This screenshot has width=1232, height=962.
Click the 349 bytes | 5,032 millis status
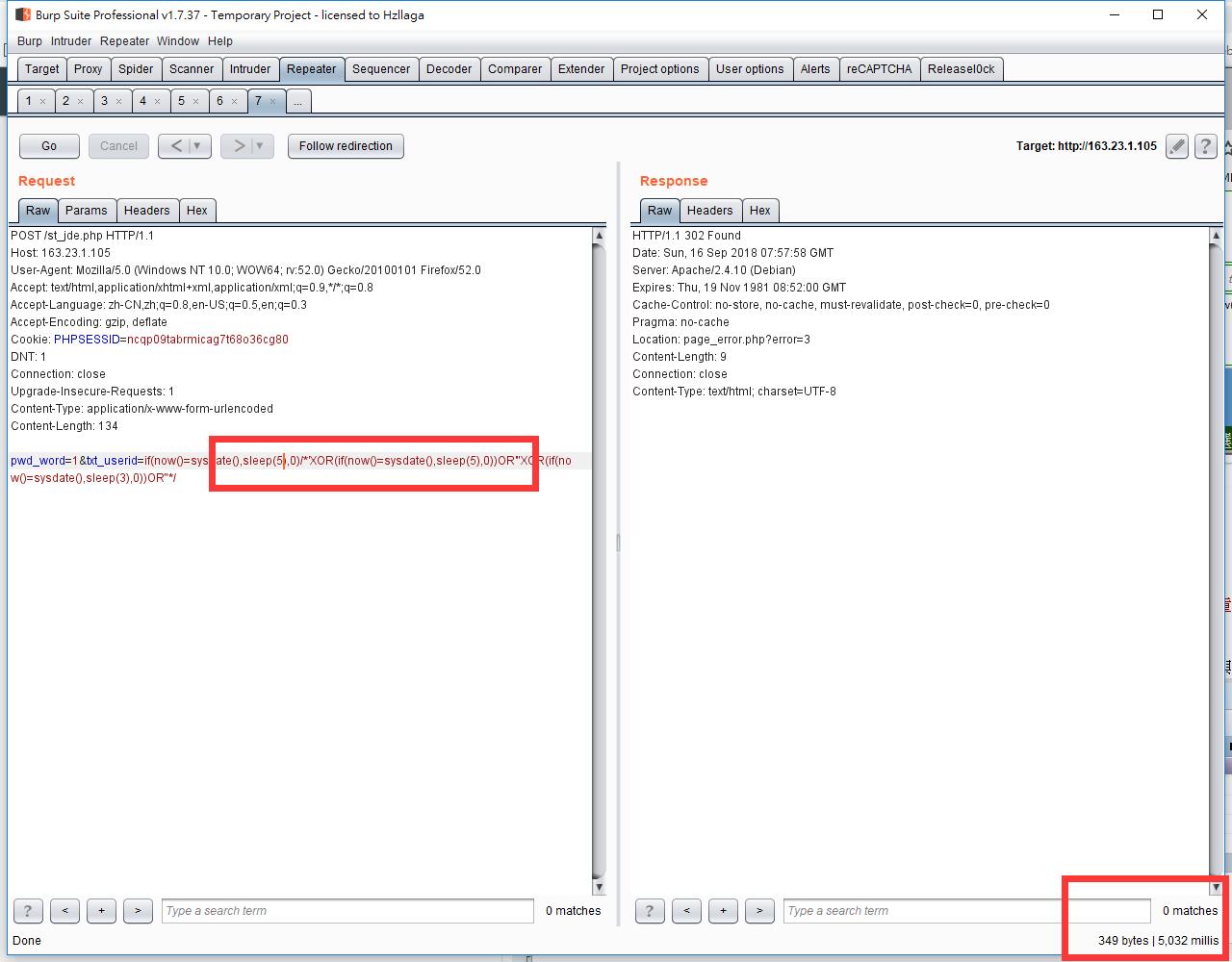coord(1158,941)
